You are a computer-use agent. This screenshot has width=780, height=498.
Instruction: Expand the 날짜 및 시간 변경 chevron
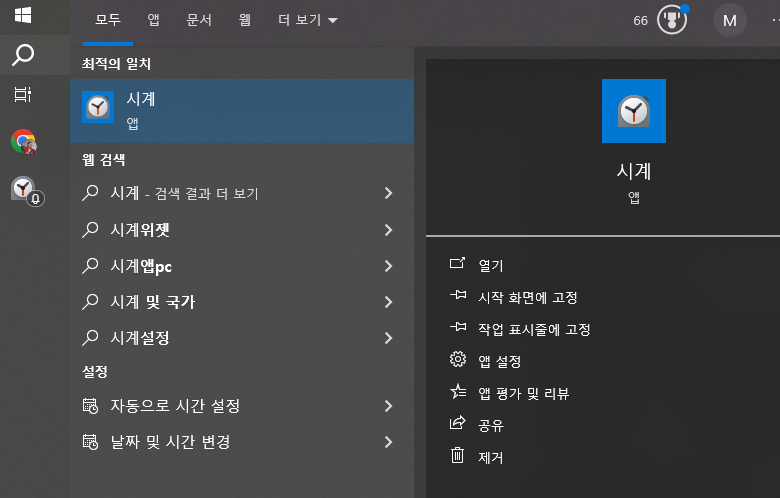pyautogui.click(x=389, y=442)
